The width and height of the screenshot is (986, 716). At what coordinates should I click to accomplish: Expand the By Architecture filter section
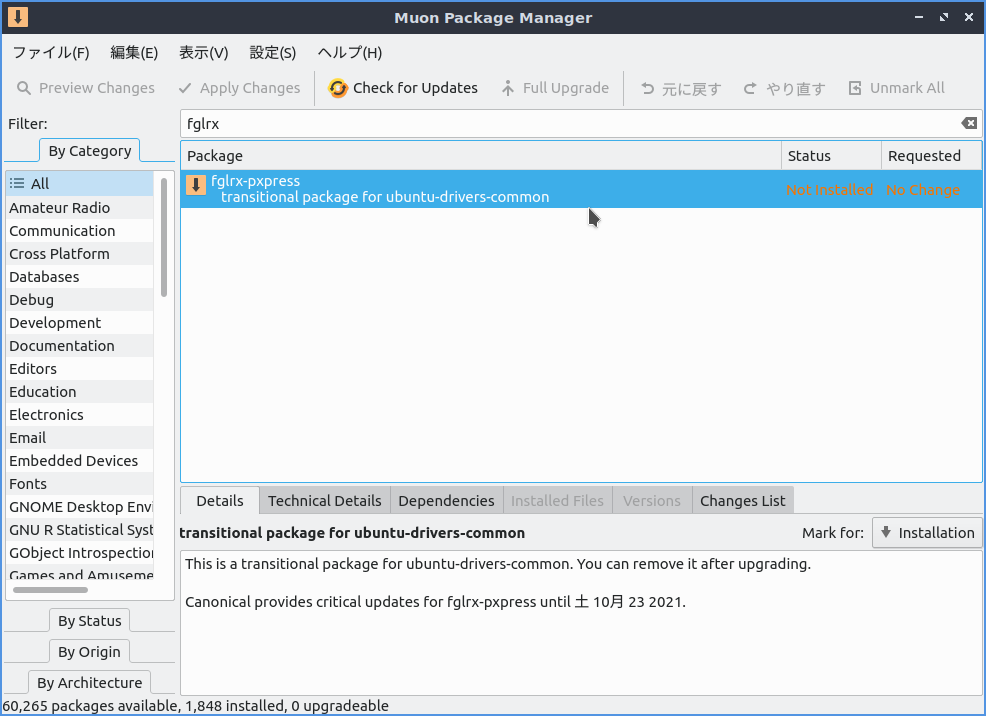pyautogui.click(x=89, y=683)
